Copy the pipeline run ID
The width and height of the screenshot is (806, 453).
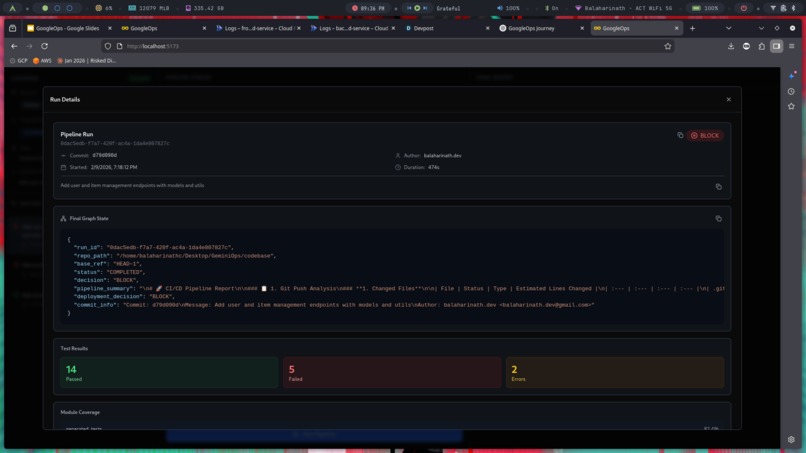click(680, 135)
